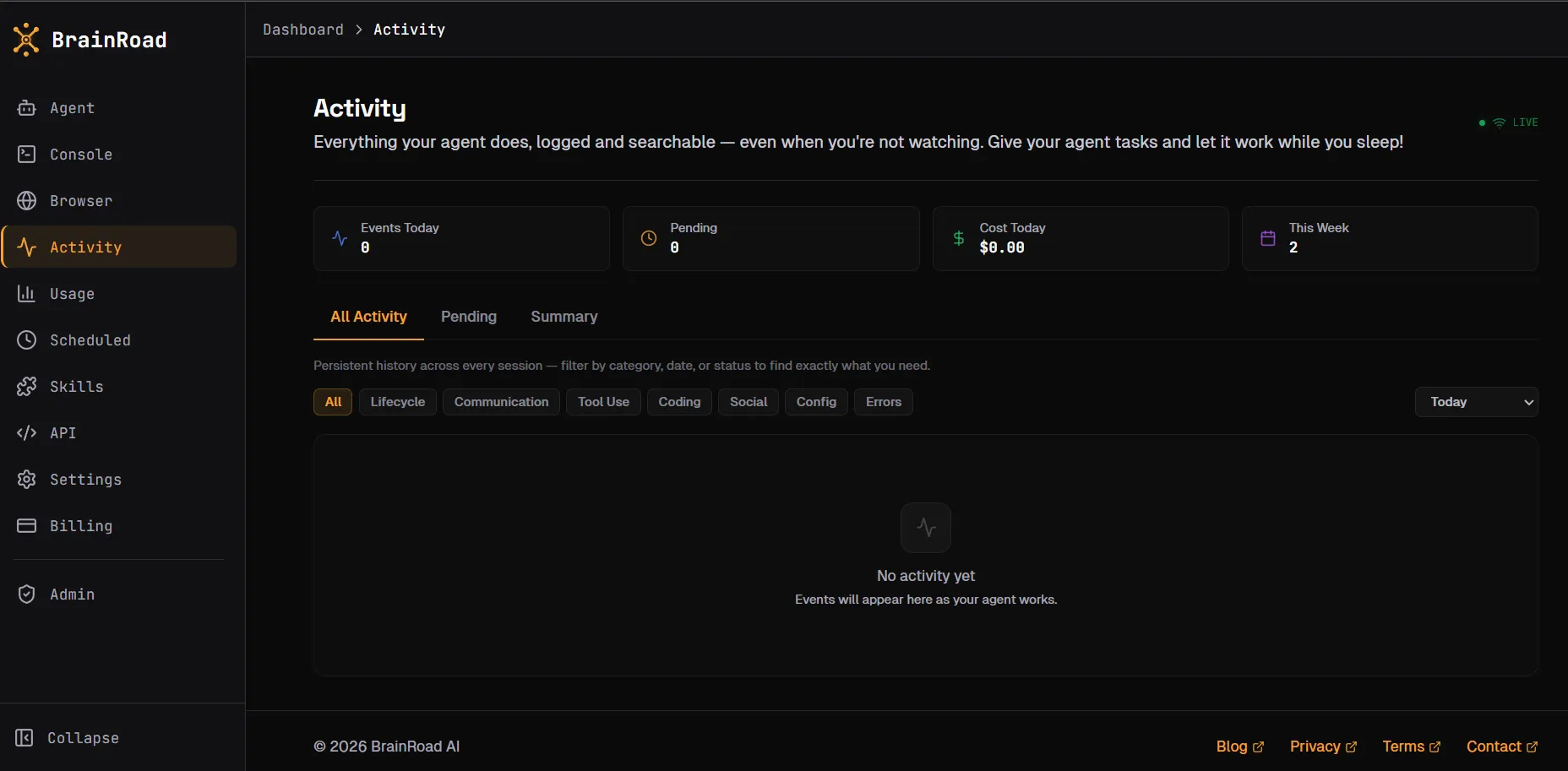Select the All category filter
1568x771 pixels.
pos(333,402)
